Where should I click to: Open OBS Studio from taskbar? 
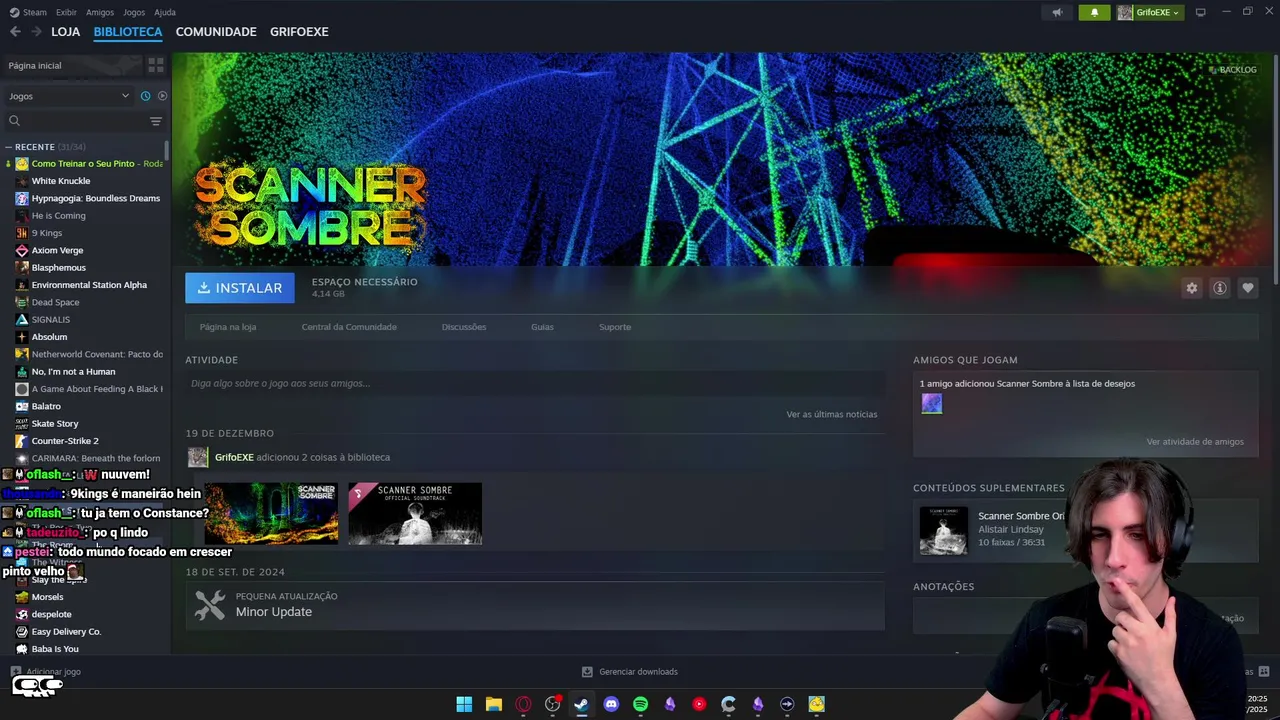pyautogui.click(x=552, y=704)
